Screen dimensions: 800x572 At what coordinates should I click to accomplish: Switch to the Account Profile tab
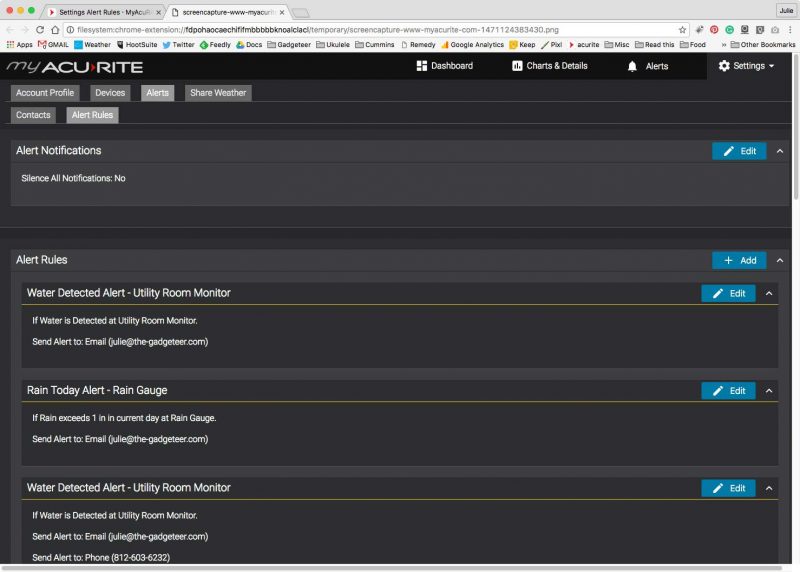click(46, 93)
